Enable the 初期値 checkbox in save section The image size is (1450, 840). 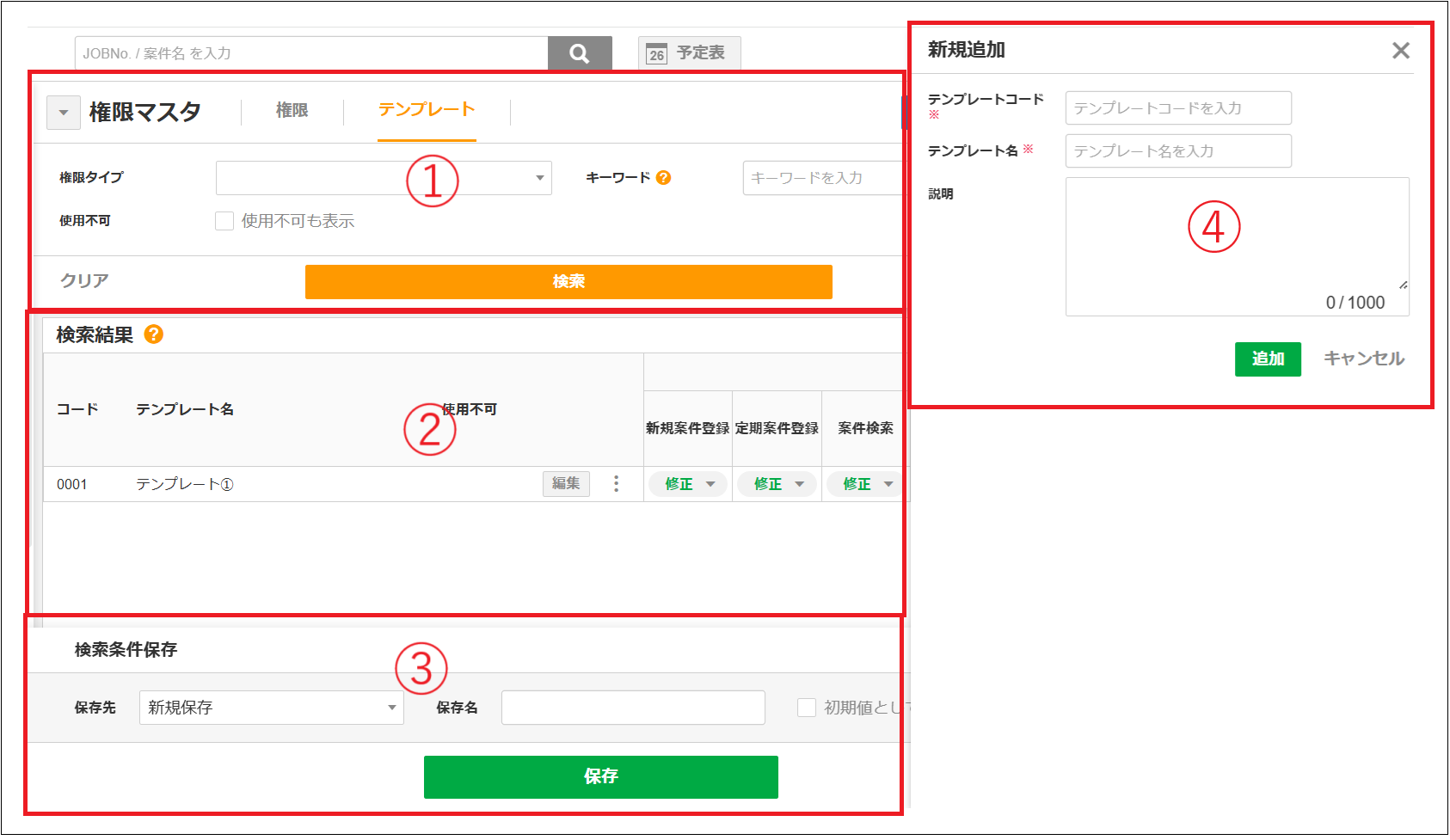tap(806, 708)
